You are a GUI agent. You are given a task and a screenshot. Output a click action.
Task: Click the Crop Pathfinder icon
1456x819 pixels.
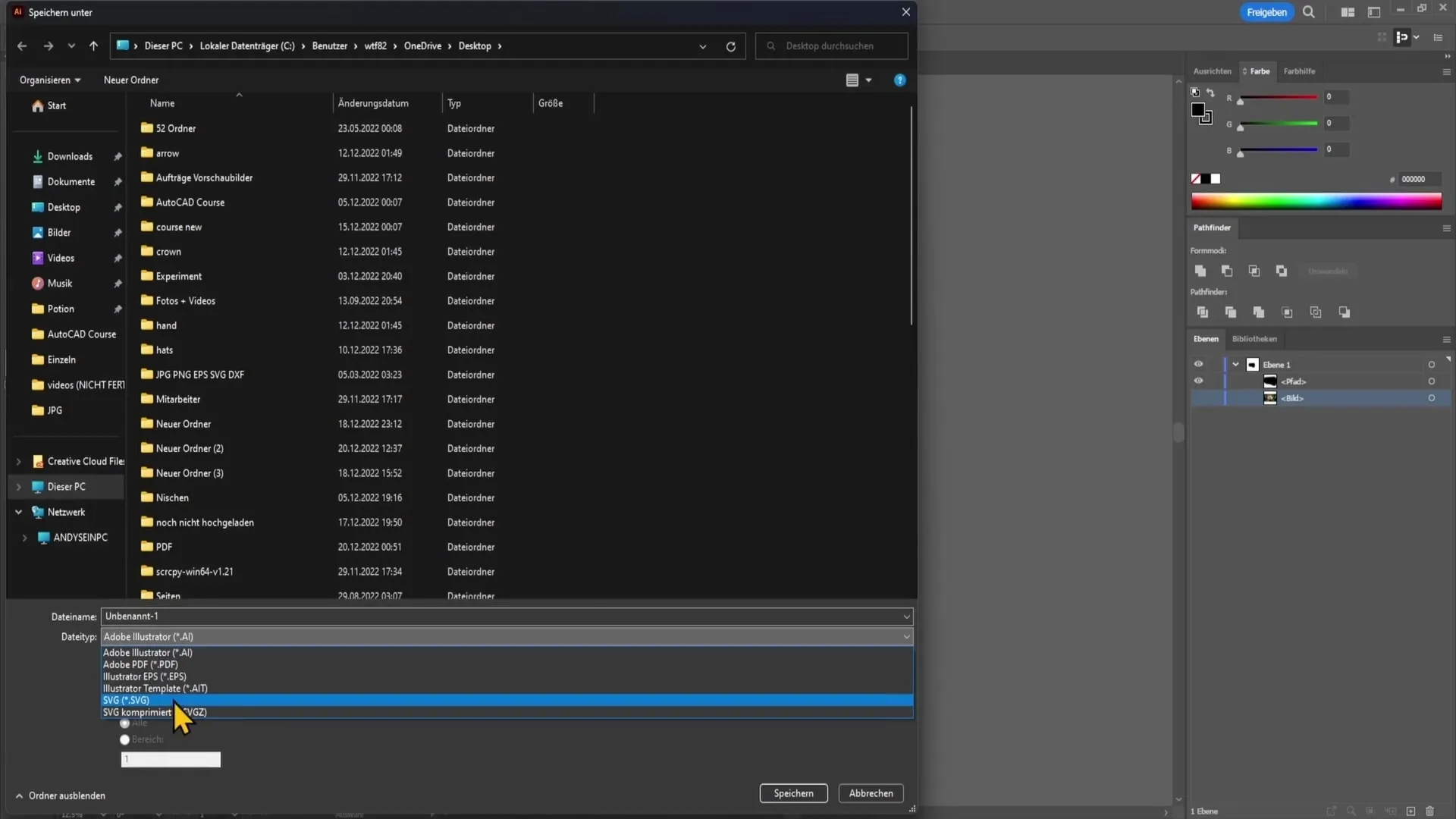pyautogui.click(x=1287, y=311)
